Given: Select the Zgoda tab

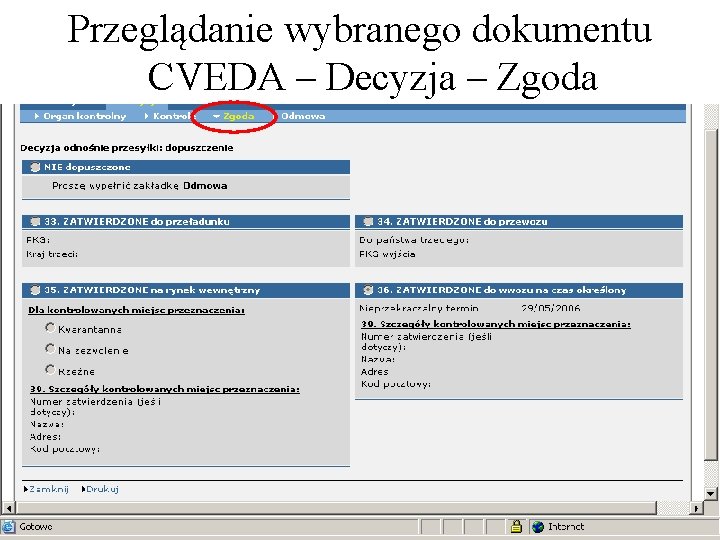Looking at the screenshot, I should tap(234, 116).
